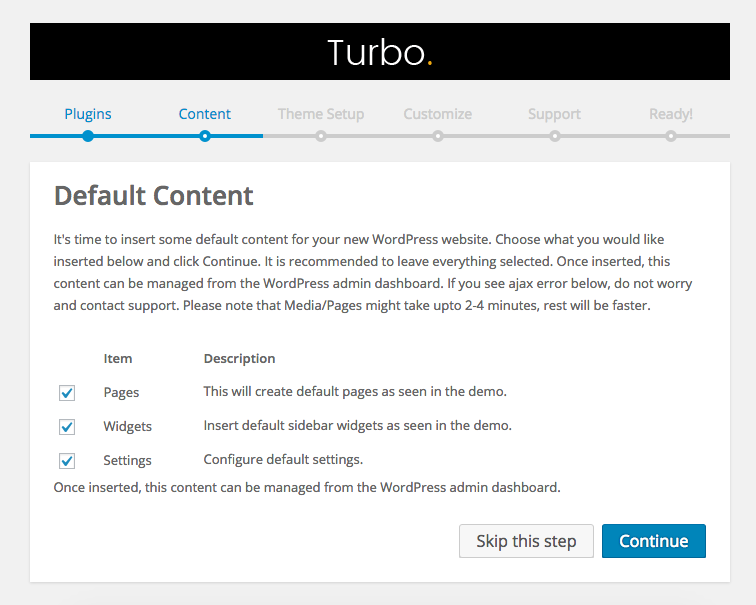756x605 pixels.
Task: Go to the Plugins step
Action: [88, 114]
